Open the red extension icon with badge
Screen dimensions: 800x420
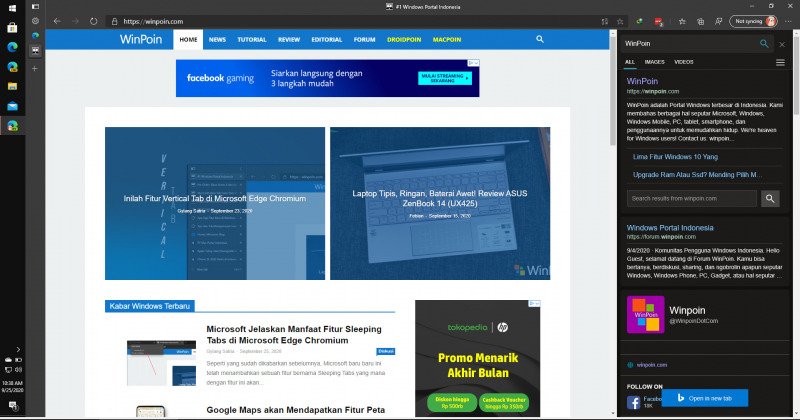click(x=659, y=21)
